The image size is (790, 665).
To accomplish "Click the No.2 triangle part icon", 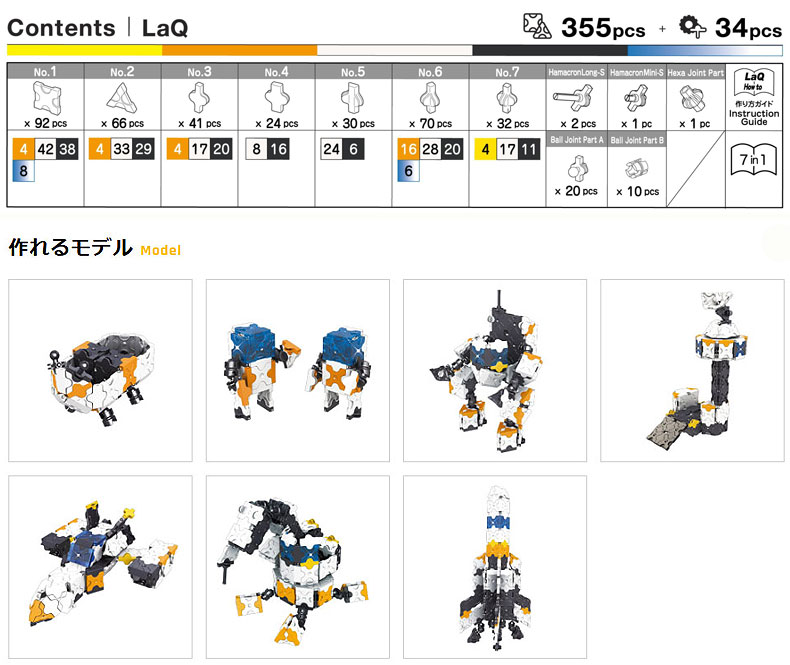I will (x=122, y=97).
